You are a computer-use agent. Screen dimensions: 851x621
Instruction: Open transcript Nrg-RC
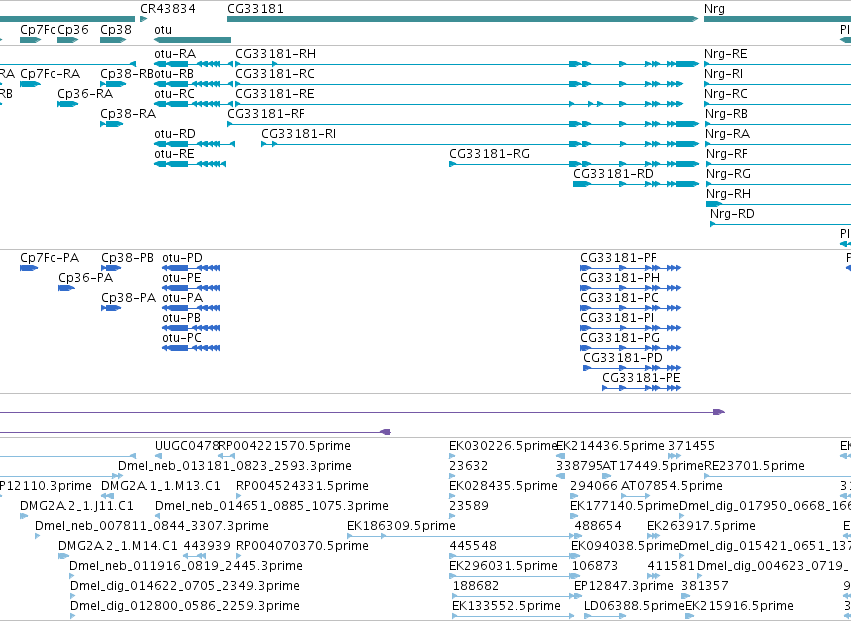pyautogui.click(x=726, y=94)
